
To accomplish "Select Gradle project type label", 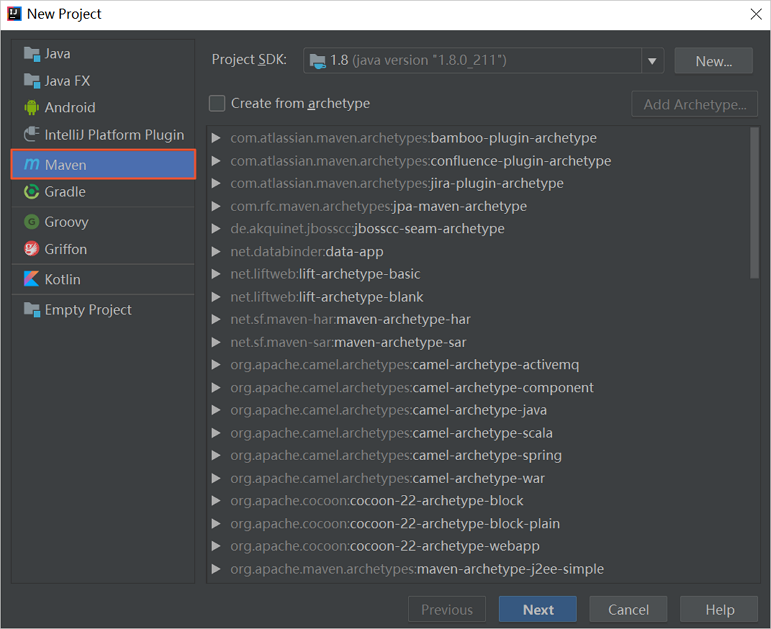I will click(x=65, y=191).
